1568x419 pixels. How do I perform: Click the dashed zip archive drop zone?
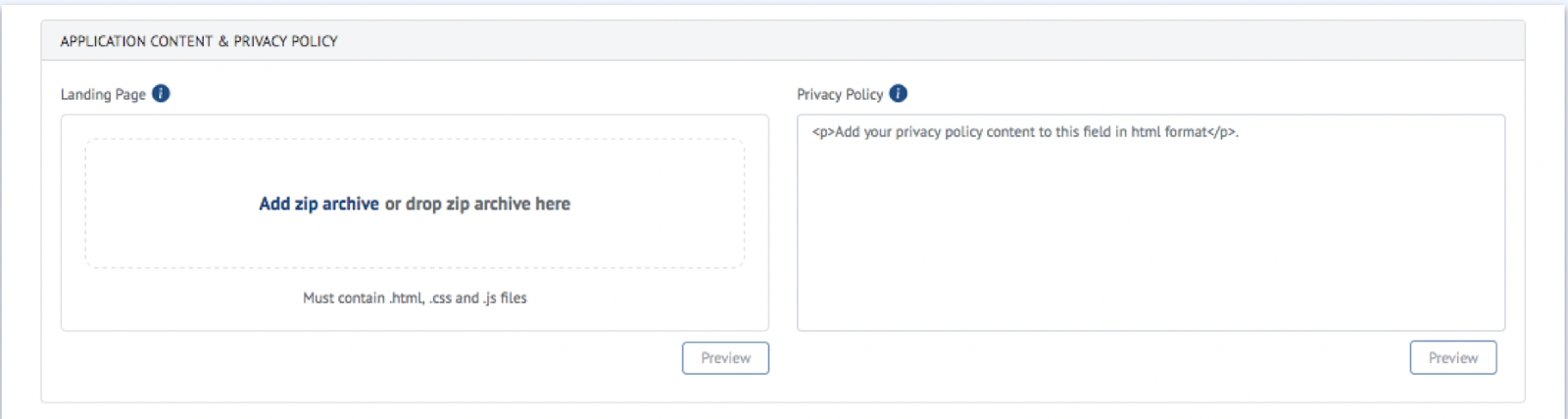pos(415,204)
